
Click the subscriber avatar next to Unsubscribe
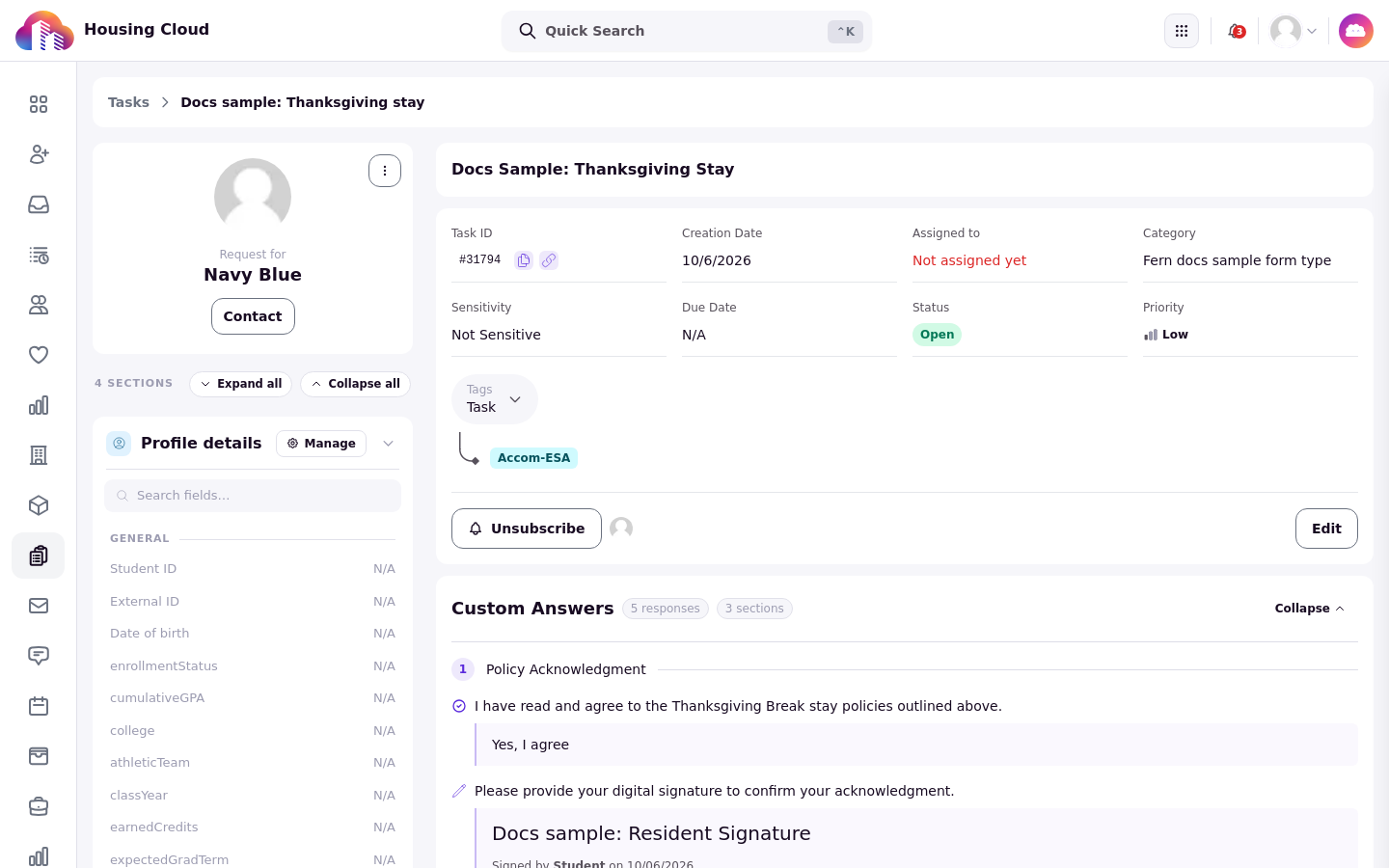click(621, 529)
